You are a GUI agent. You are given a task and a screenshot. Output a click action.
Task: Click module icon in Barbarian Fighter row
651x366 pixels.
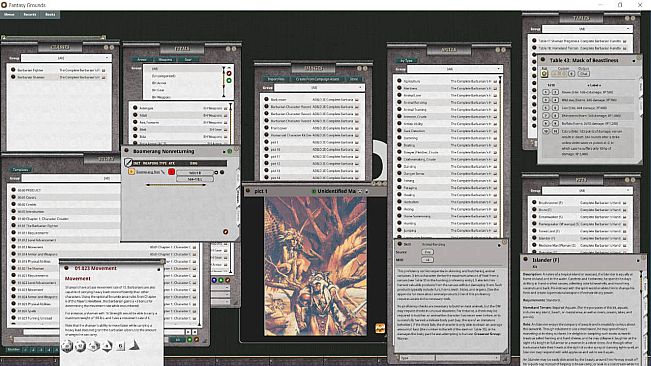click(x=103, y=70)
